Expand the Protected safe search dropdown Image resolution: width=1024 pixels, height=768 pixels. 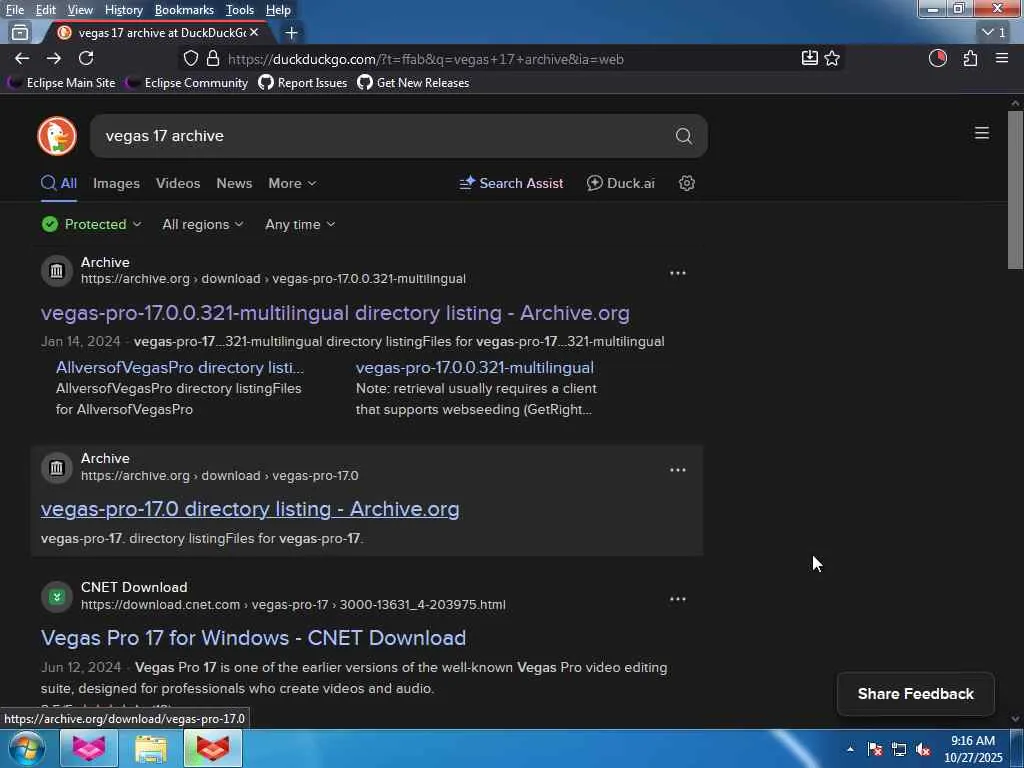tap(91, 224)
